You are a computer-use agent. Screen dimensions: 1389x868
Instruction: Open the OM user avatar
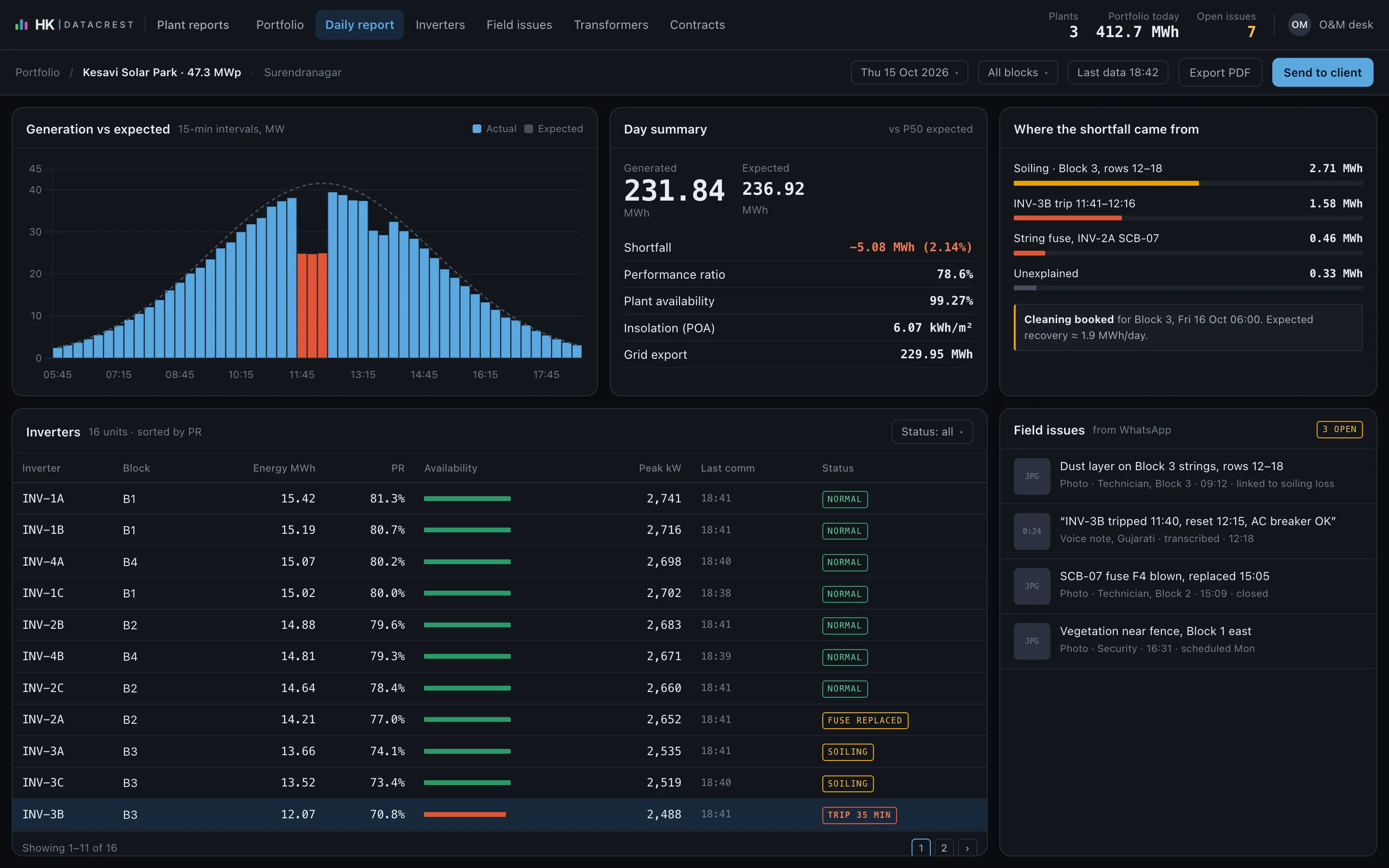pos(1299,25)
